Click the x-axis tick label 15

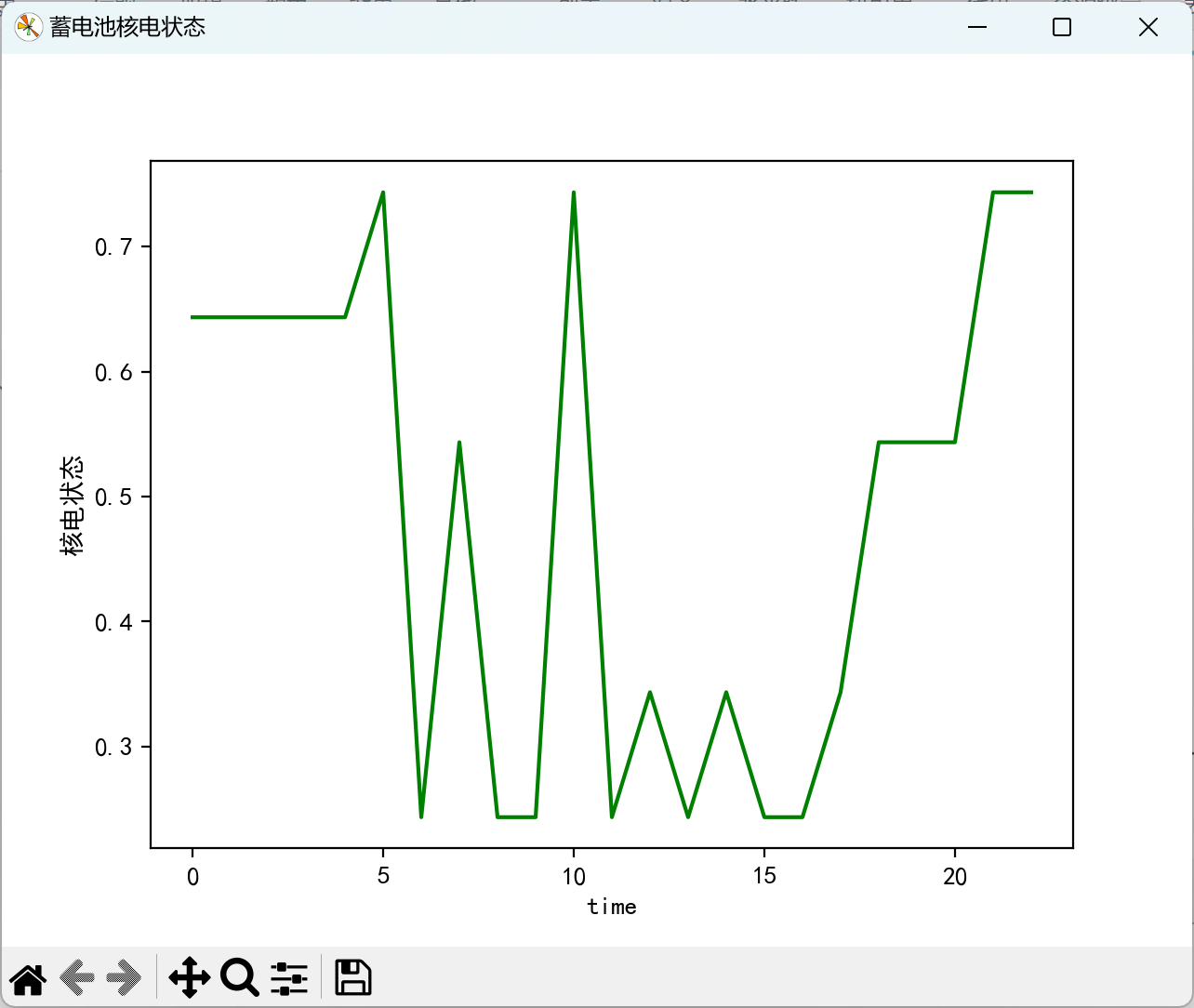coord(764,877)
